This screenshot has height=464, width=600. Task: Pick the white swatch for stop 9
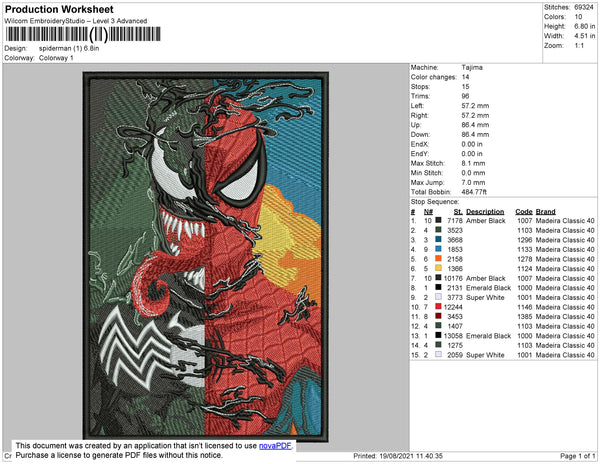click(x=438, y=297)
